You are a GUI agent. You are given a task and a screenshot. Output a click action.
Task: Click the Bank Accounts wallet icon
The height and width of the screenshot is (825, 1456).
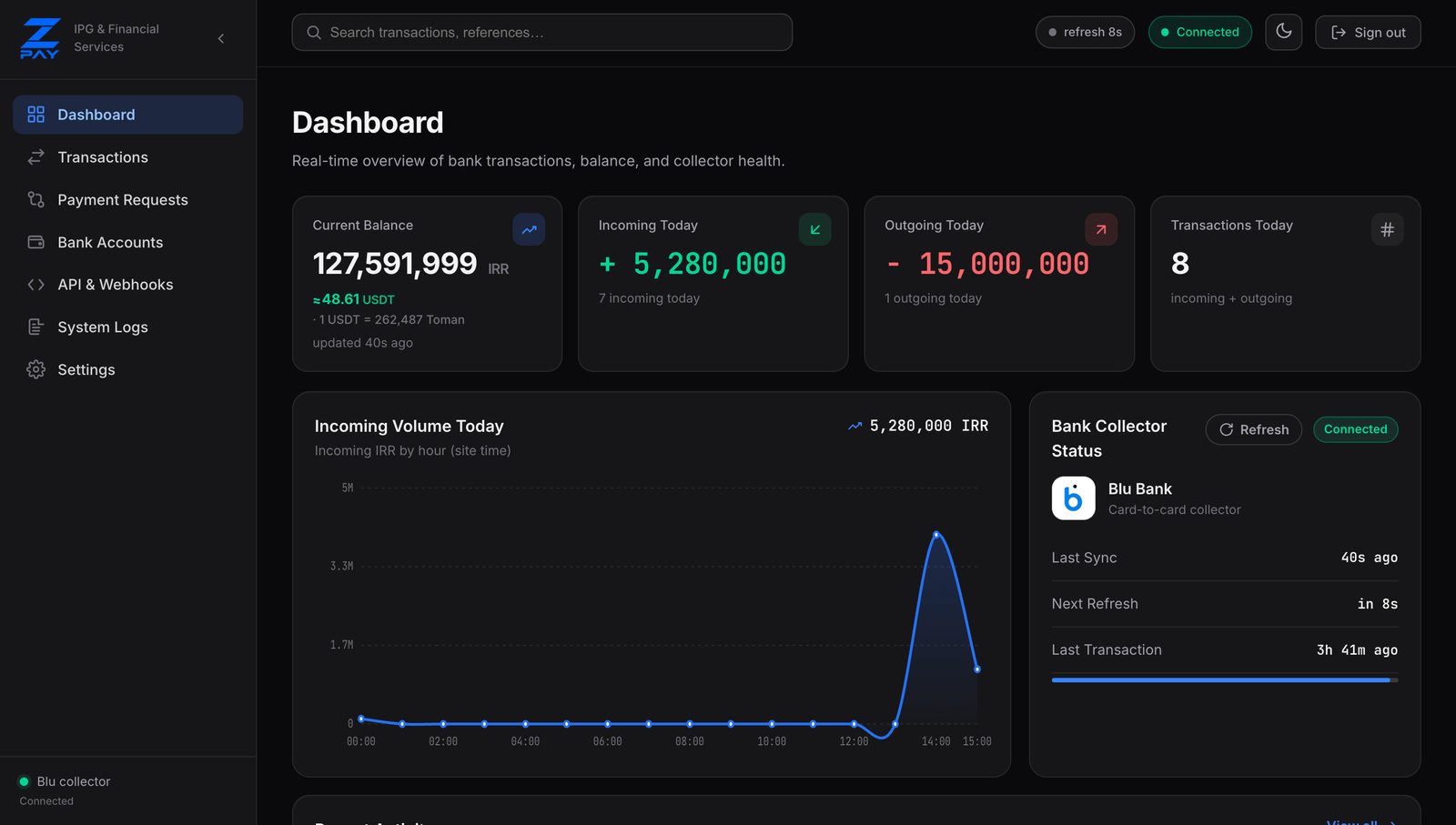pyautogui.click(x=35, y=243)
